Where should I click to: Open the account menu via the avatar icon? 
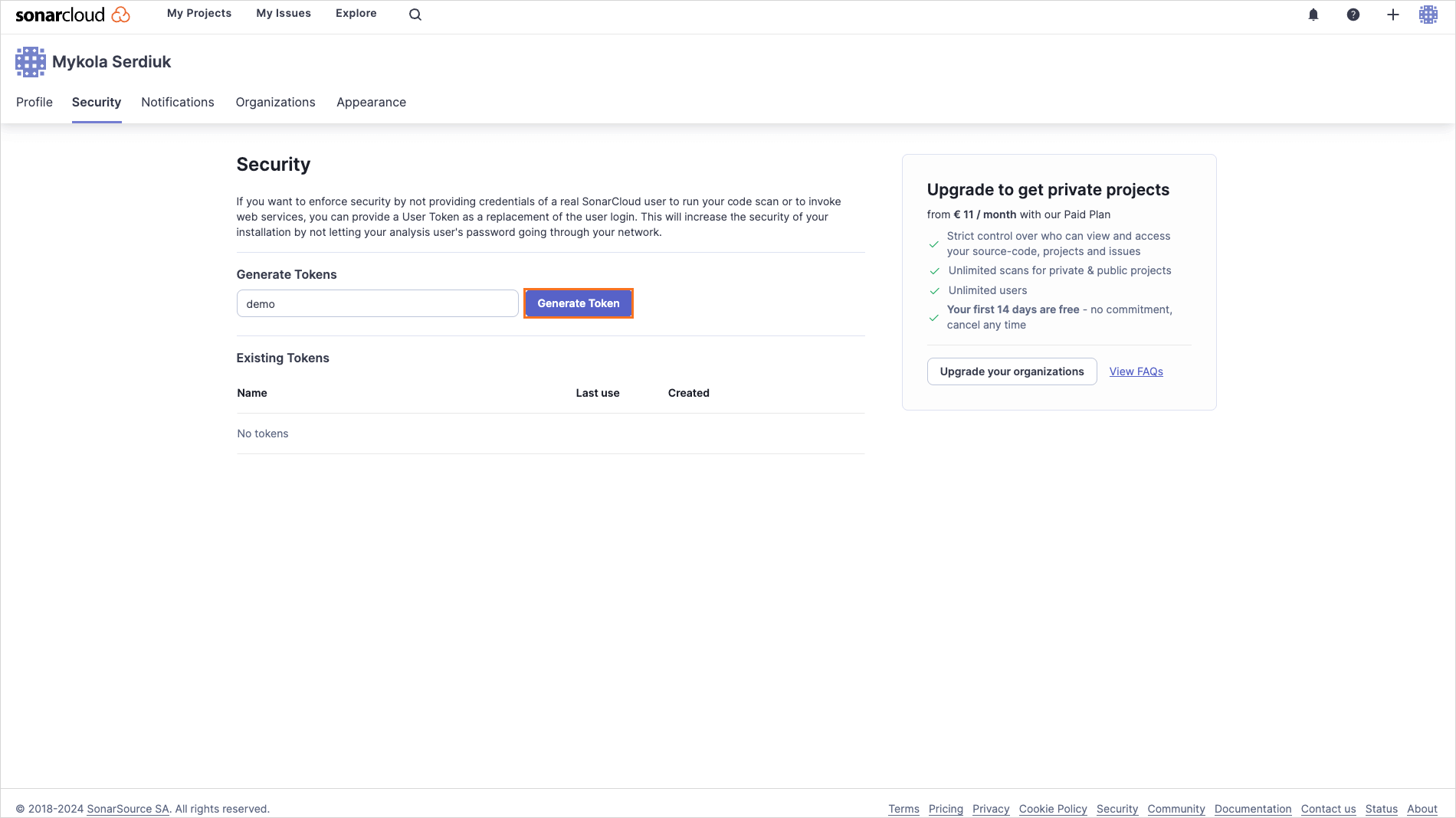1428,15
